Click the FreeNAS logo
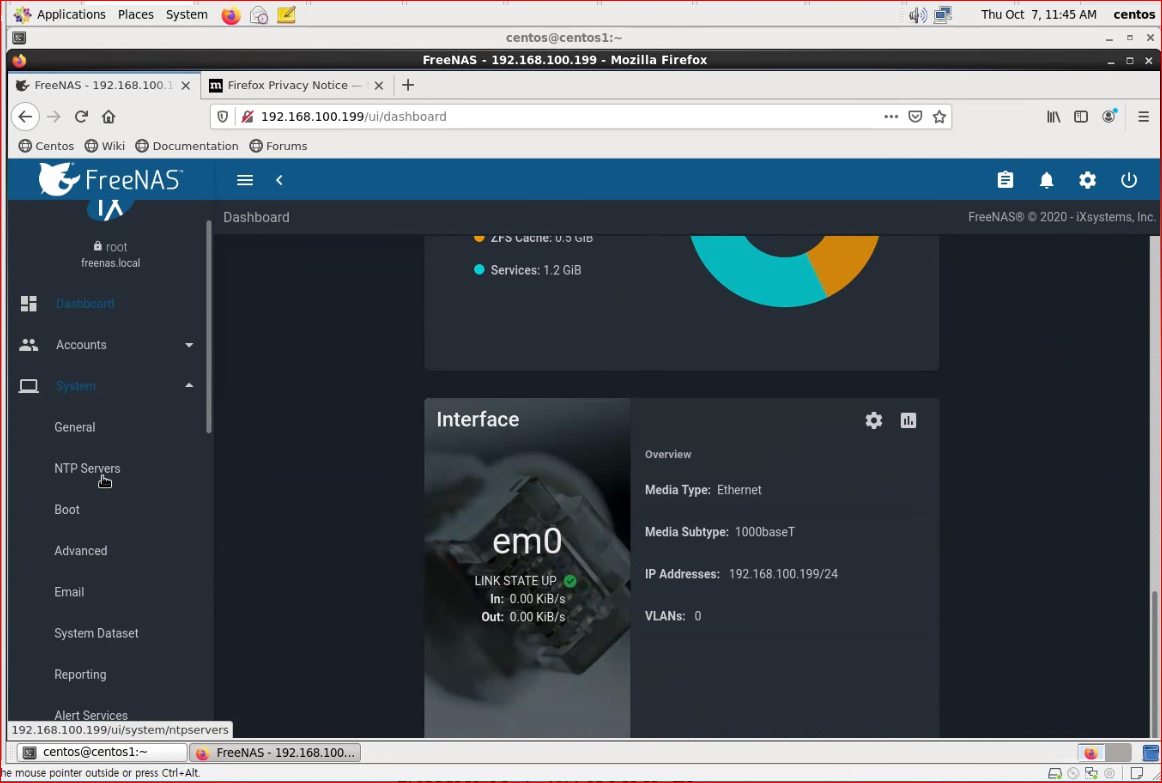The height and width of the screenshot is (783, 1162). pos(110,179)
